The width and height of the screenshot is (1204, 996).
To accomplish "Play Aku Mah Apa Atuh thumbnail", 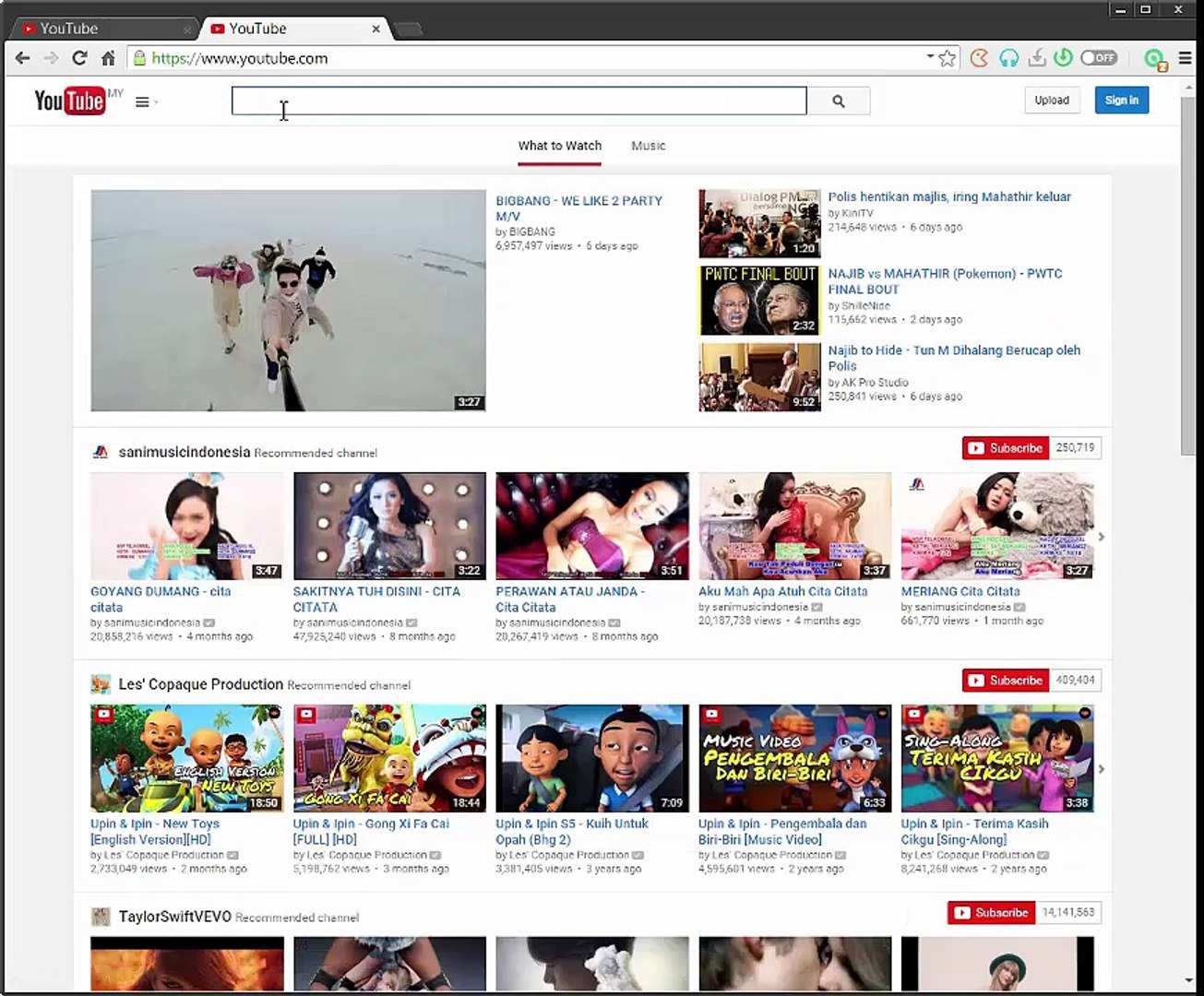I will click(x=795, y=527).
